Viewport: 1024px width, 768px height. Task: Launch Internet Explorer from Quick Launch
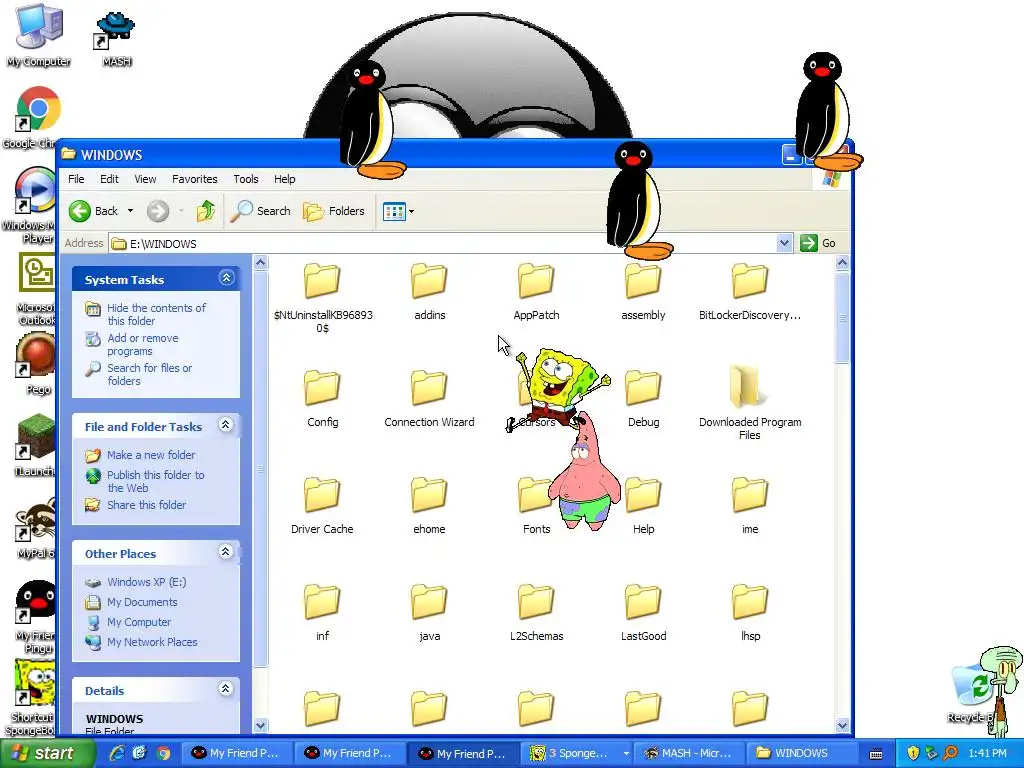tap(117, 753)
